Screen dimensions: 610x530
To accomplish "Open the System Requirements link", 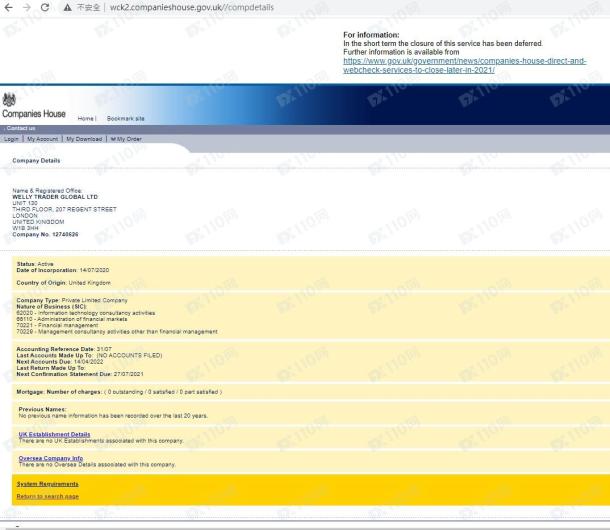I will (x=47, y=484).
